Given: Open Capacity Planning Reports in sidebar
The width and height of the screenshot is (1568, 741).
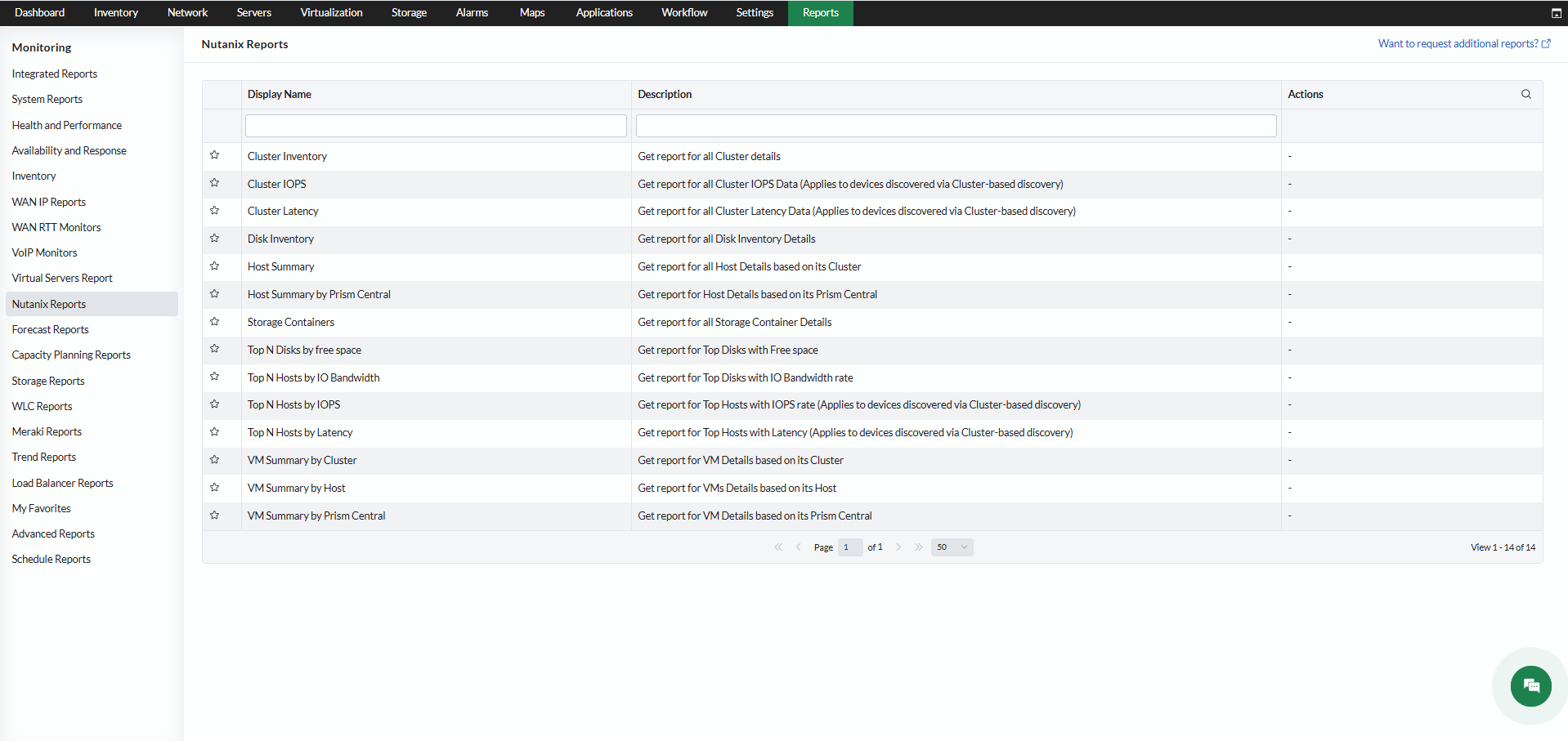Looking at the screenshot, I should (x=71, y=355).
